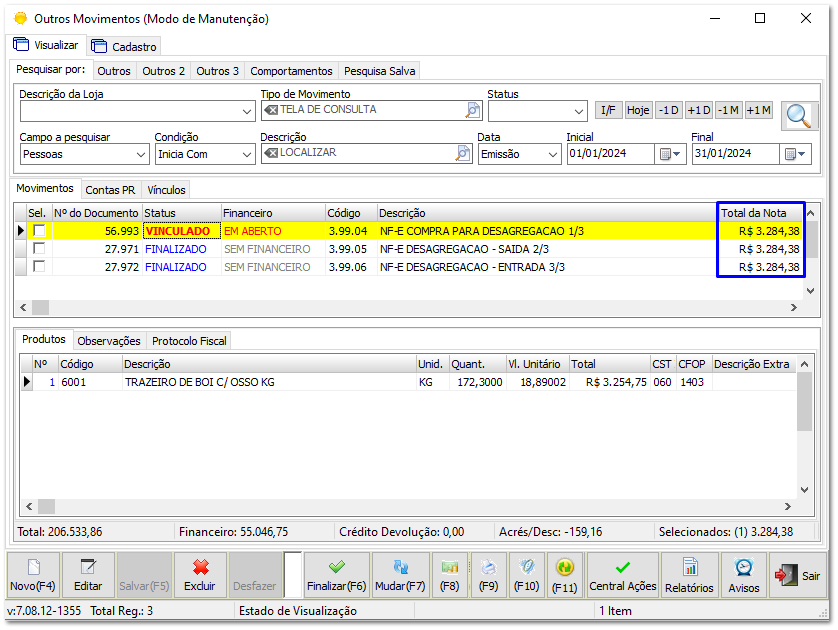838x630 pixels.
Task: Switch to the Cadastro tab
Action: coord(124,46)
